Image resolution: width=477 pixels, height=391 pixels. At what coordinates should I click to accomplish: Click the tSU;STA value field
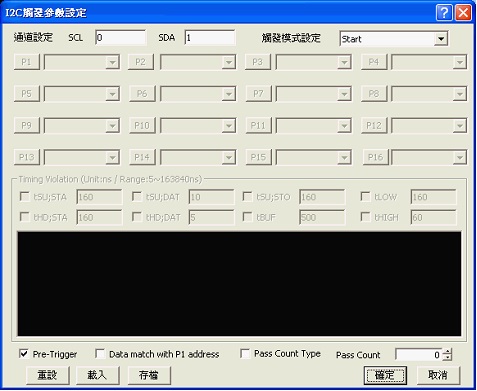pos(99,197)
